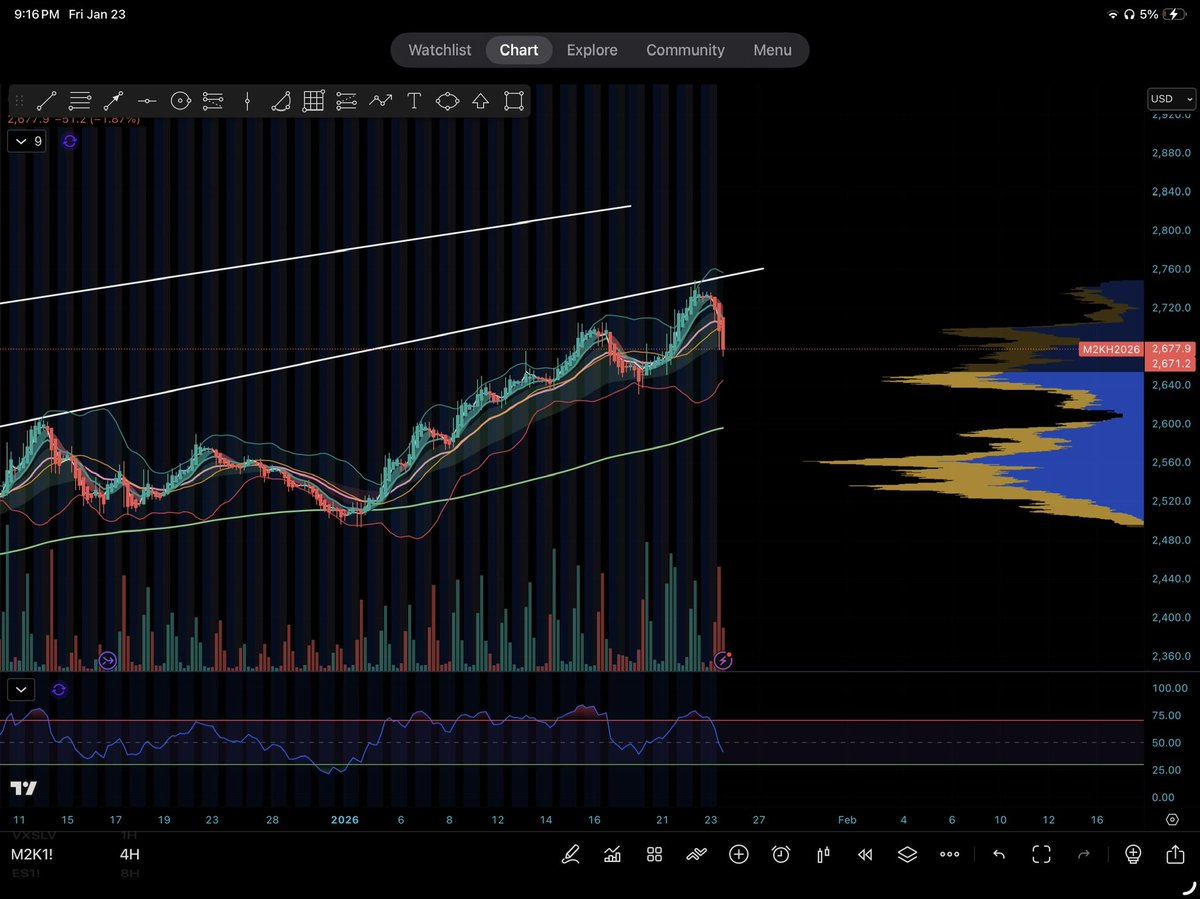The width and height of the screenshot is (1200, 899).
Task: Select the Trend Line drawing tool
Action: click(47, 100)
